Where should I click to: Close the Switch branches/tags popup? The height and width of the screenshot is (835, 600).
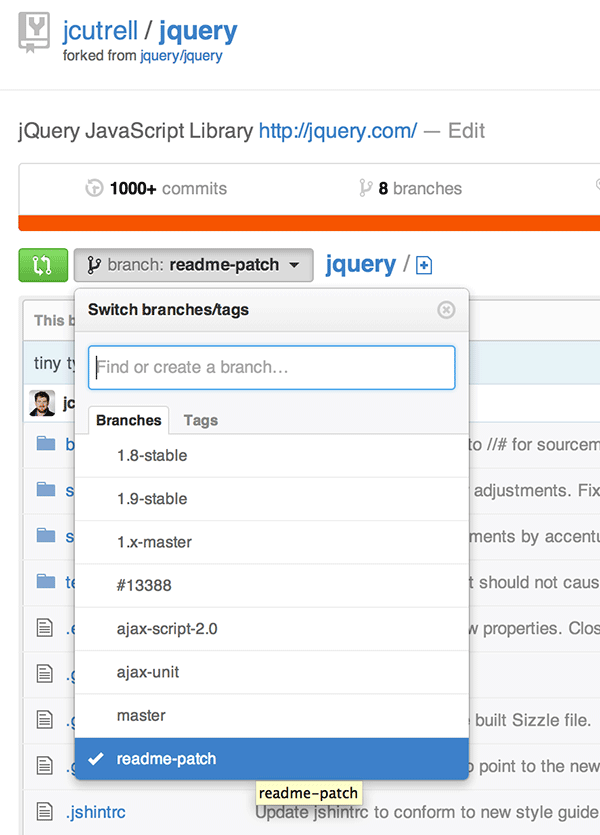click(446, 309)
